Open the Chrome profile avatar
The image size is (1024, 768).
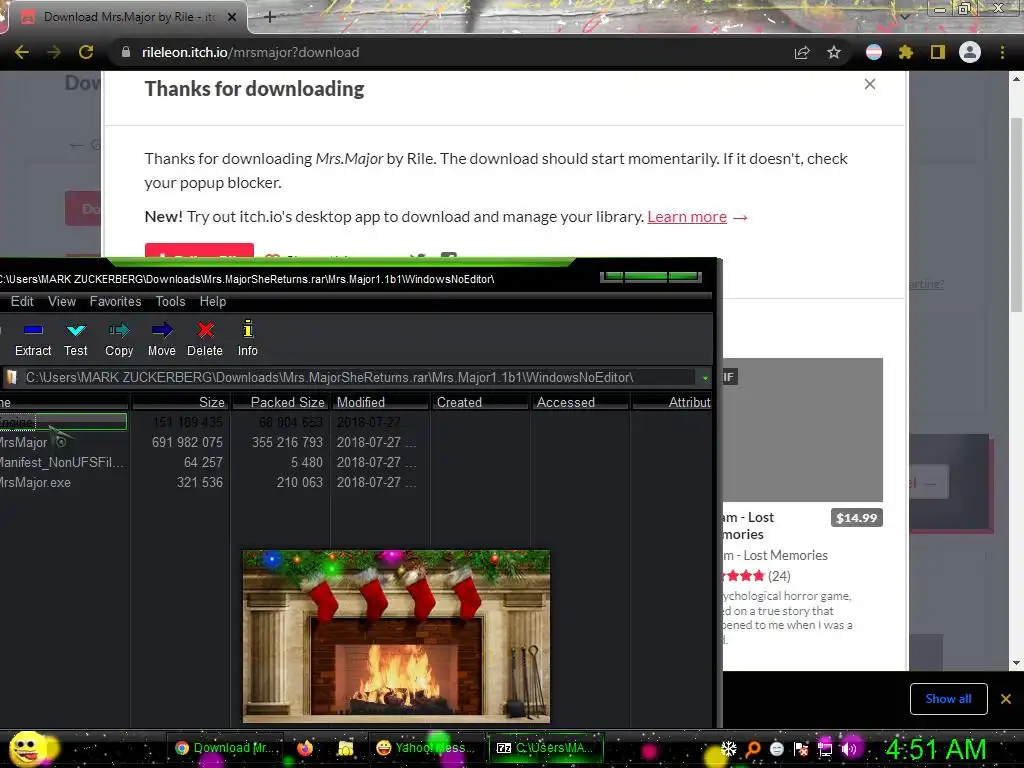970,52
